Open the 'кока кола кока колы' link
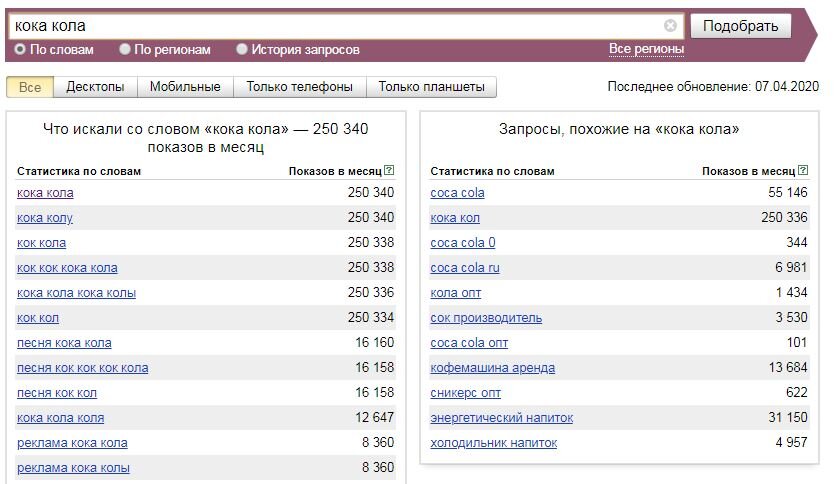The width and height of the screenshot is (839, 484). pyautogui.click(x=77, y=293)
